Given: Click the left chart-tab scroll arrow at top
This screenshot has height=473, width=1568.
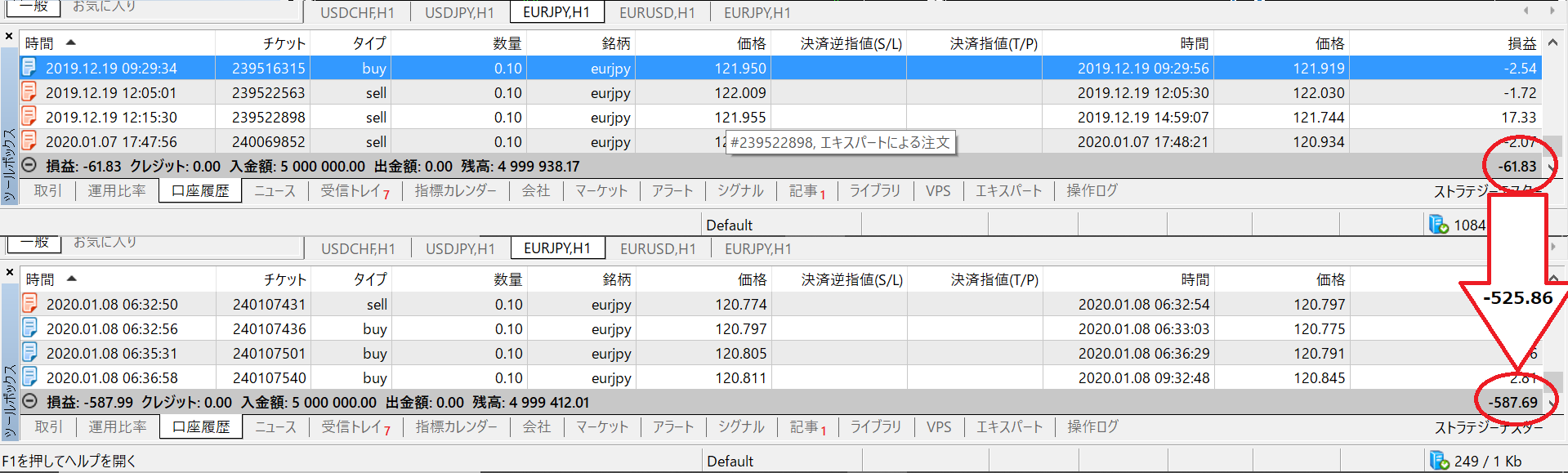Looking at the screenshot, I should click(x=1526, y=11).
